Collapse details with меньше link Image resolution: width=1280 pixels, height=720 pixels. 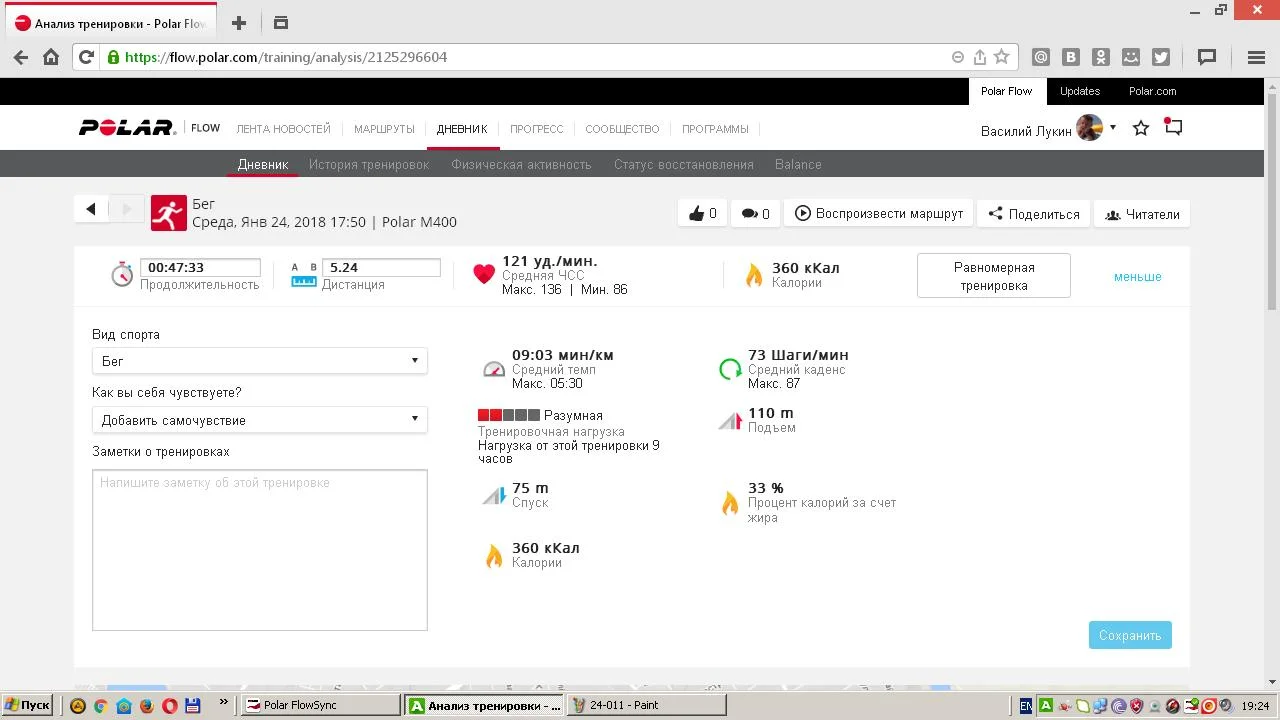tap(1137, 277)
